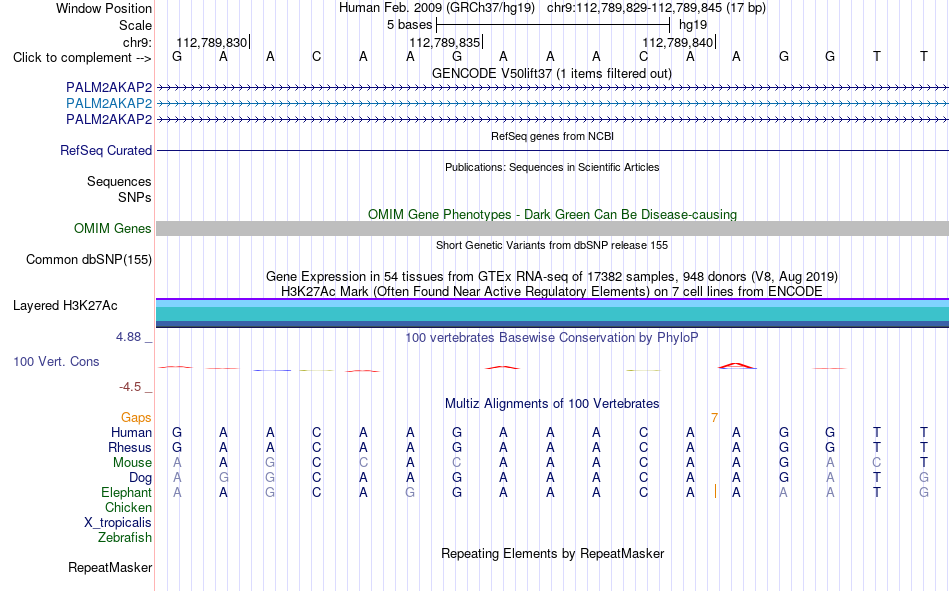Click the orange 7 in Gaps row
The width and height of the screenshot is (950, 591).
[714, 418]
